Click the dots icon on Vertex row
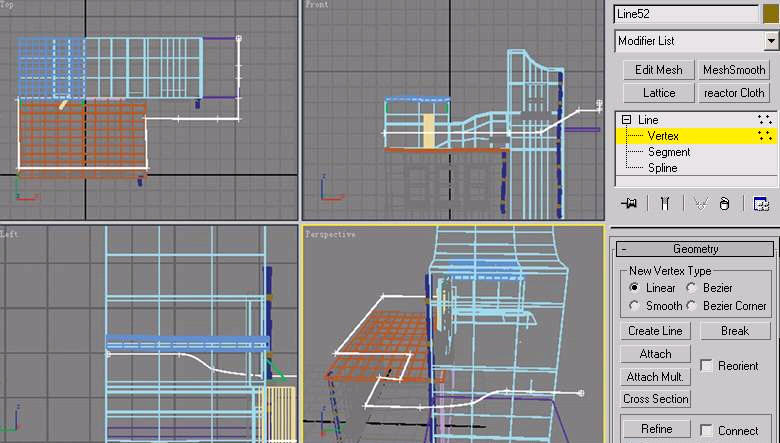This screenshot has width=780, height=443. point(764,135)
